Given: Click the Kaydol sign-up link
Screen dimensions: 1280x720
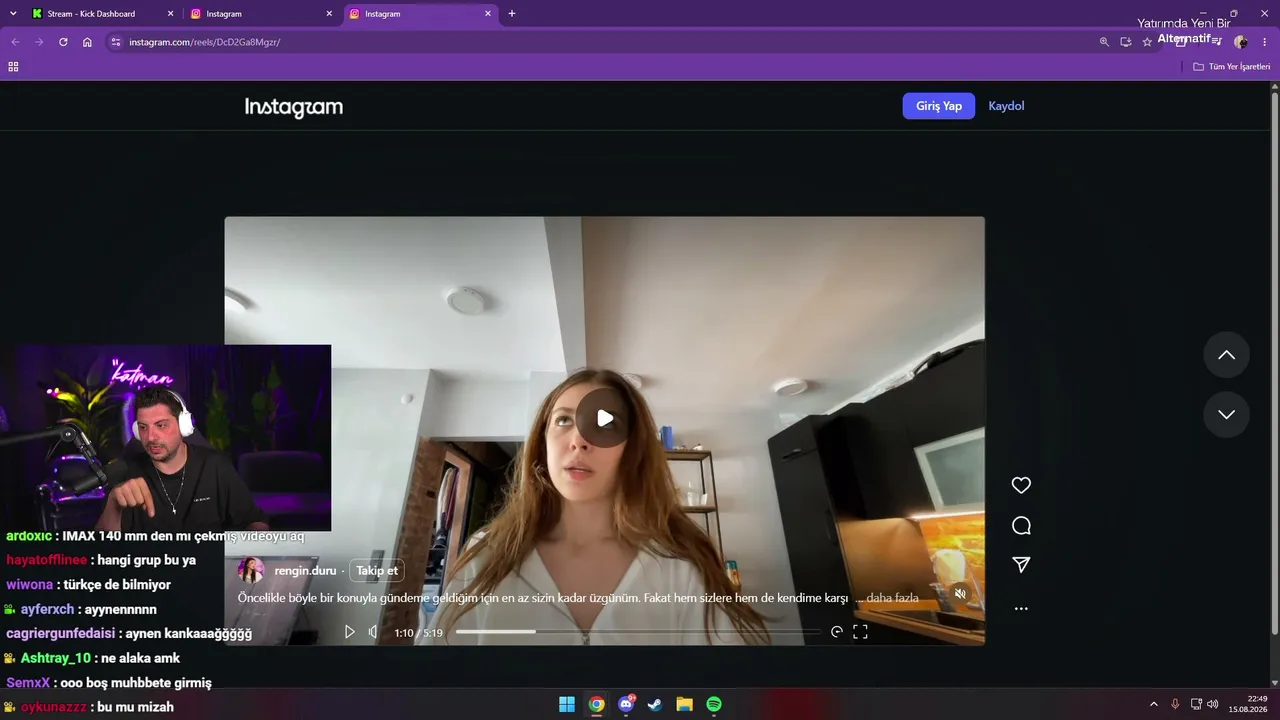Looking at the screenshot, I should [1006, 106].
